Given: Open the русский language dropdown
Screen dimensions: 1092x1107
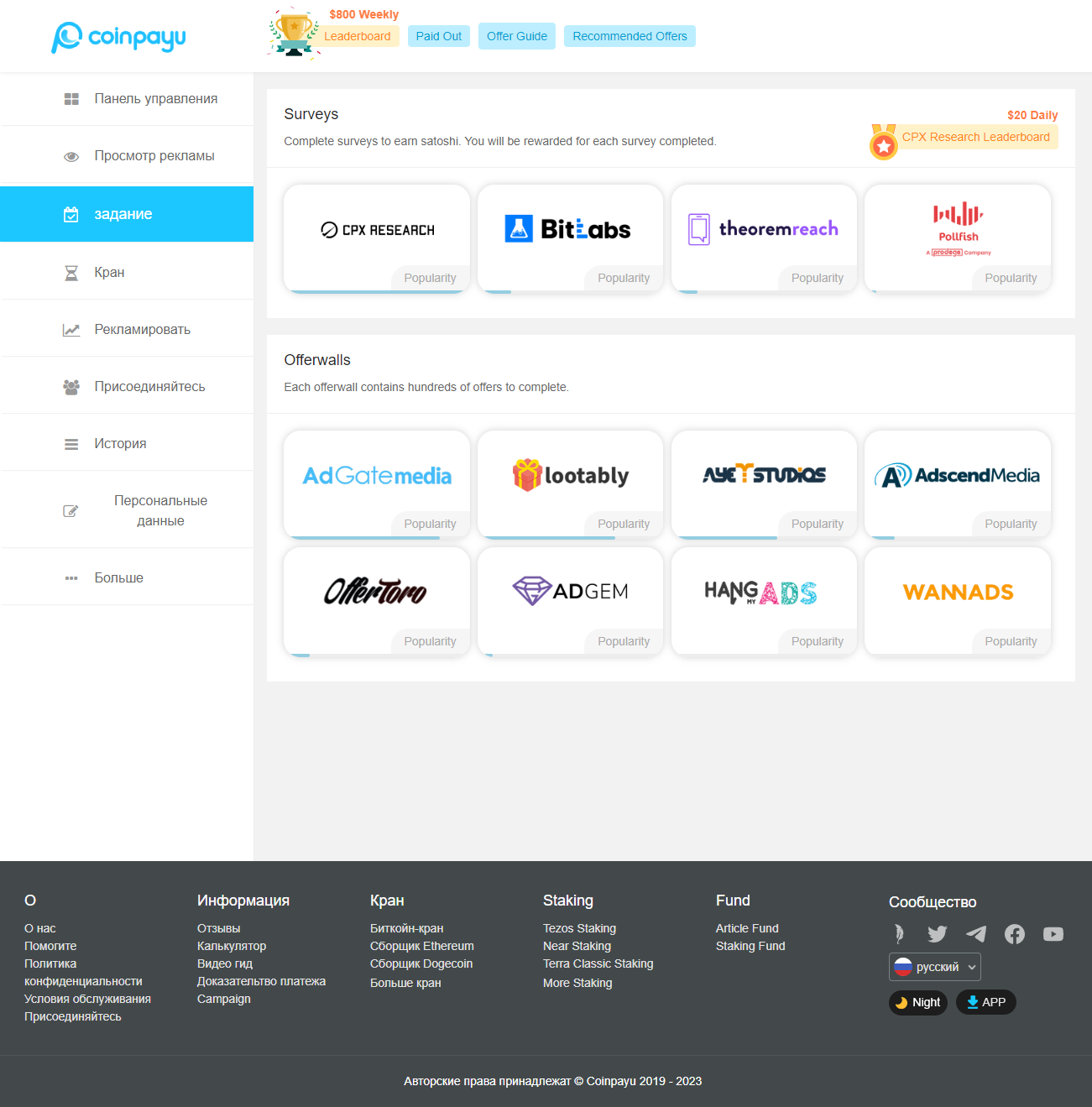Looking at the screenshot, I should point(935,967).
